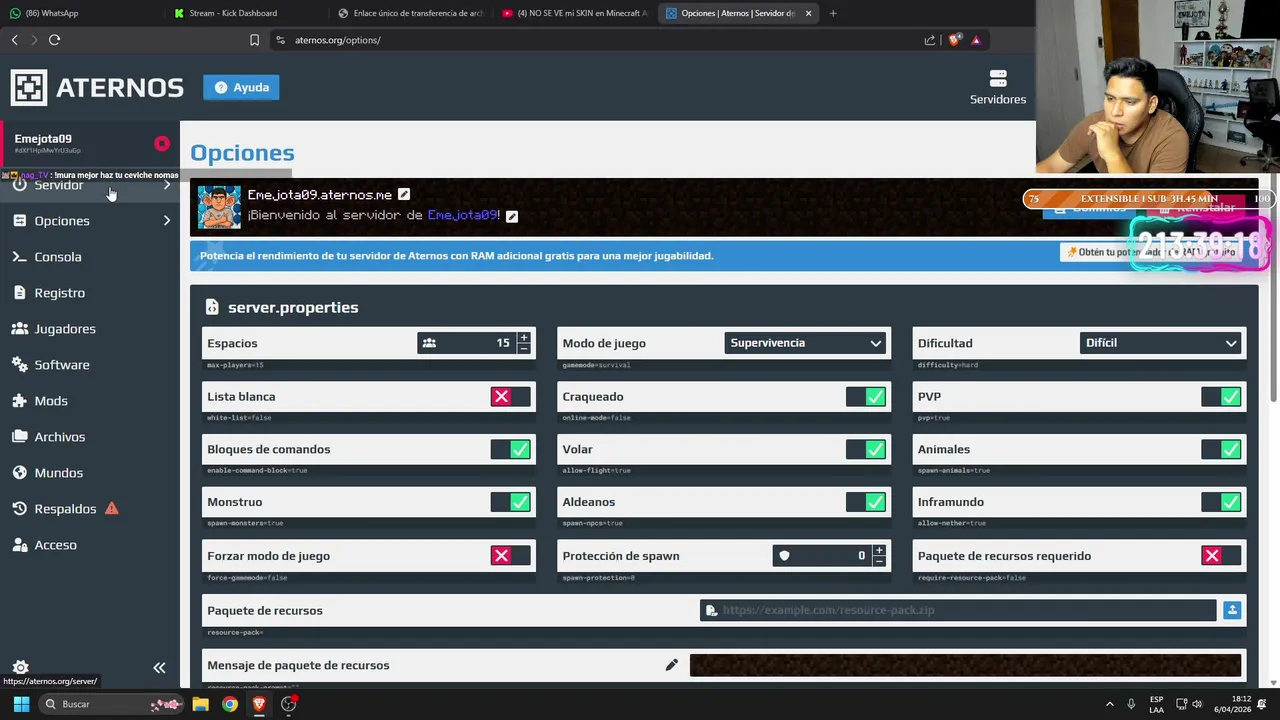1280x720 pixels.
Task: Expand the Opciones submenu chevron
Action: 167,221
